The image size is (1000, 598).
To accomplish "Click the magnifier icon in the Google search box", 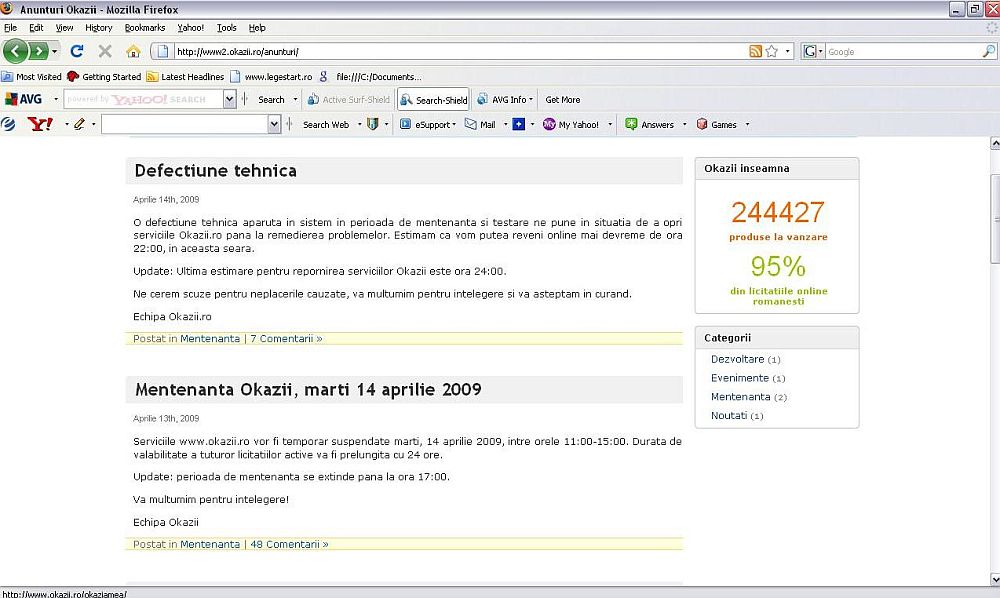I will 988,51.
